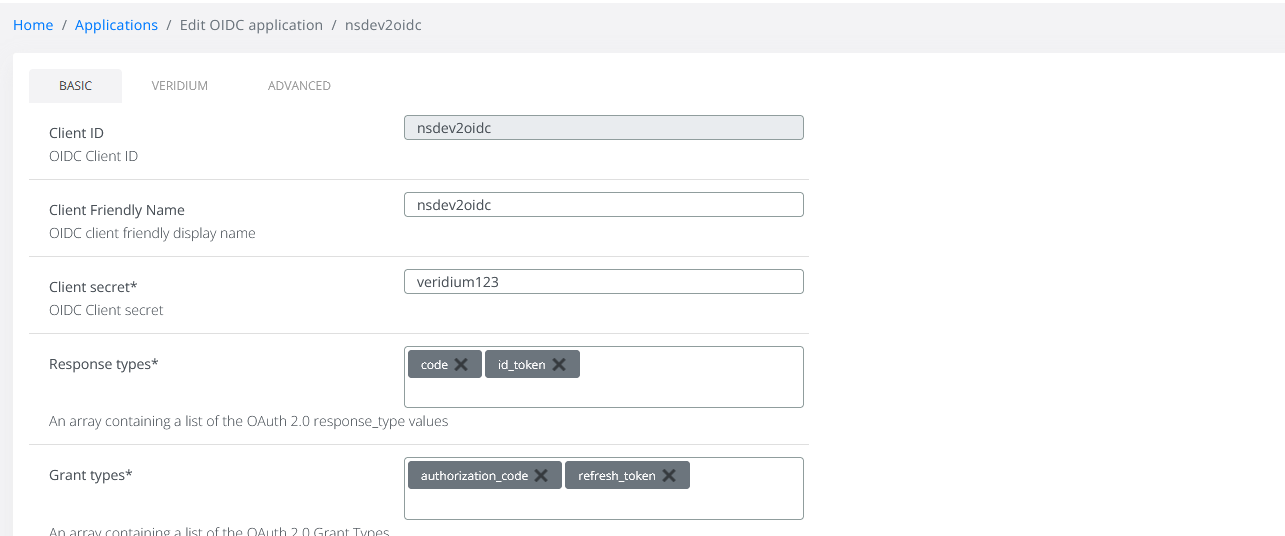The image size is (1285, 536).
Task: Remove the code response type tag
Action: 461,365
